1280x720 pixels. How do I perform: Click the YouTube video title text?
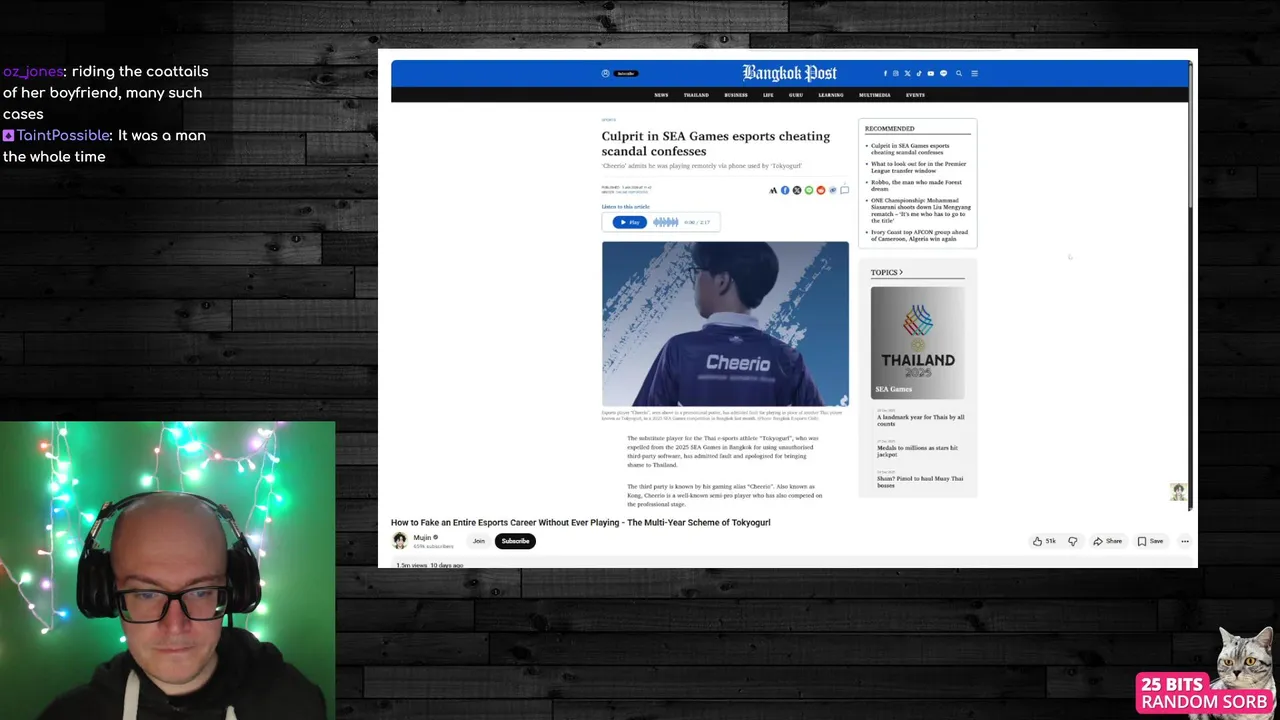580,522
